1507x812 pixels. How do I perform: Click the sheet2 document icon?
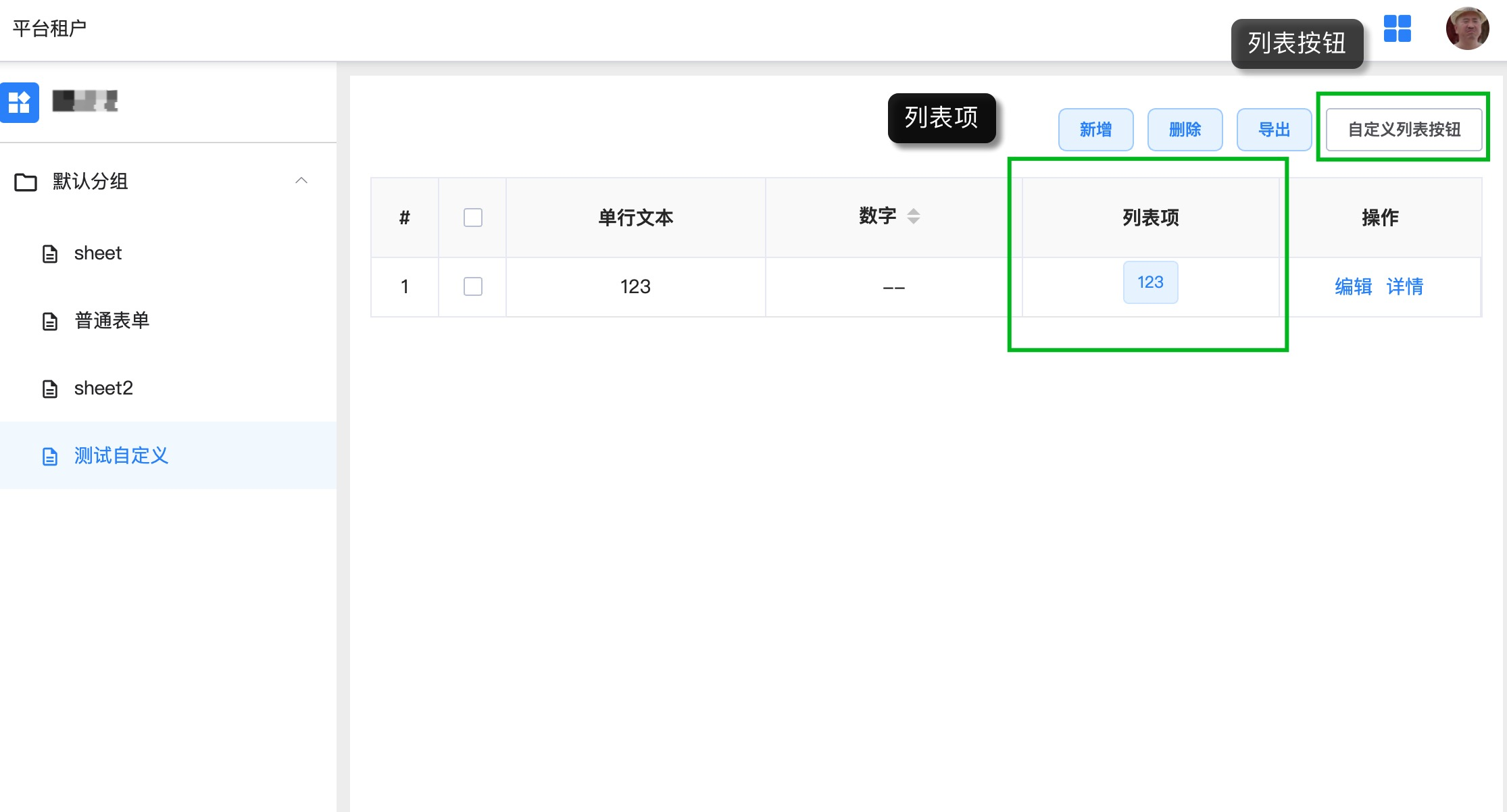tap(50, 389)
